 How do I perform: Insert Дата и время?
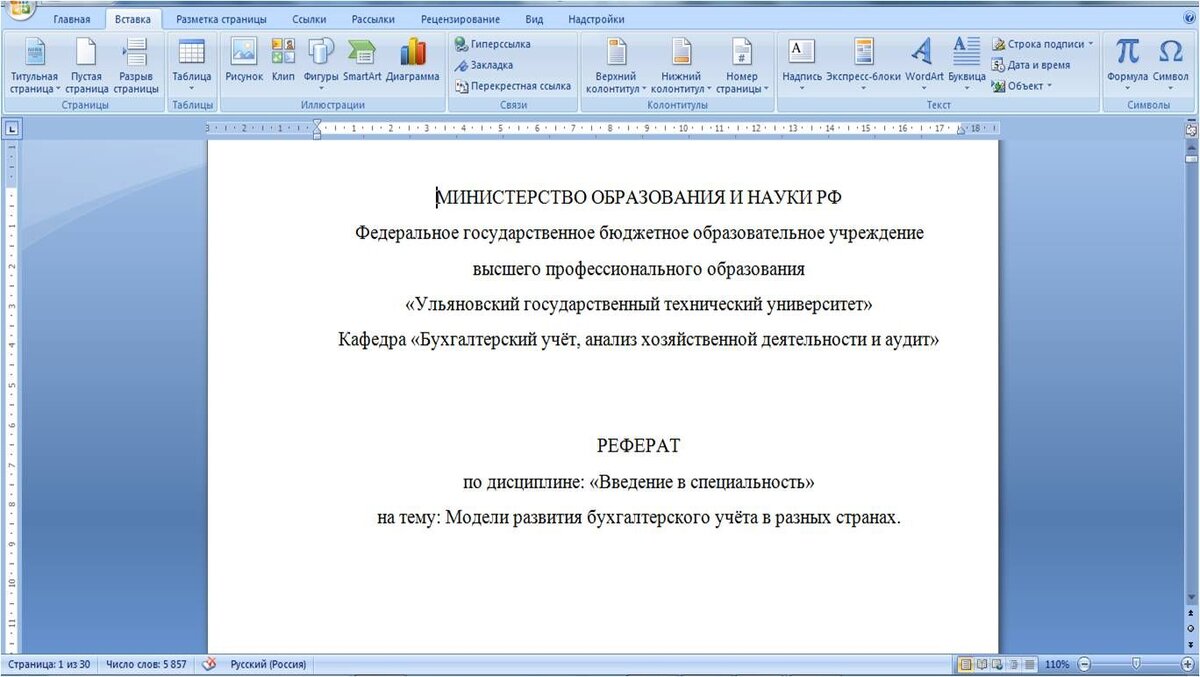(1031, 65)
